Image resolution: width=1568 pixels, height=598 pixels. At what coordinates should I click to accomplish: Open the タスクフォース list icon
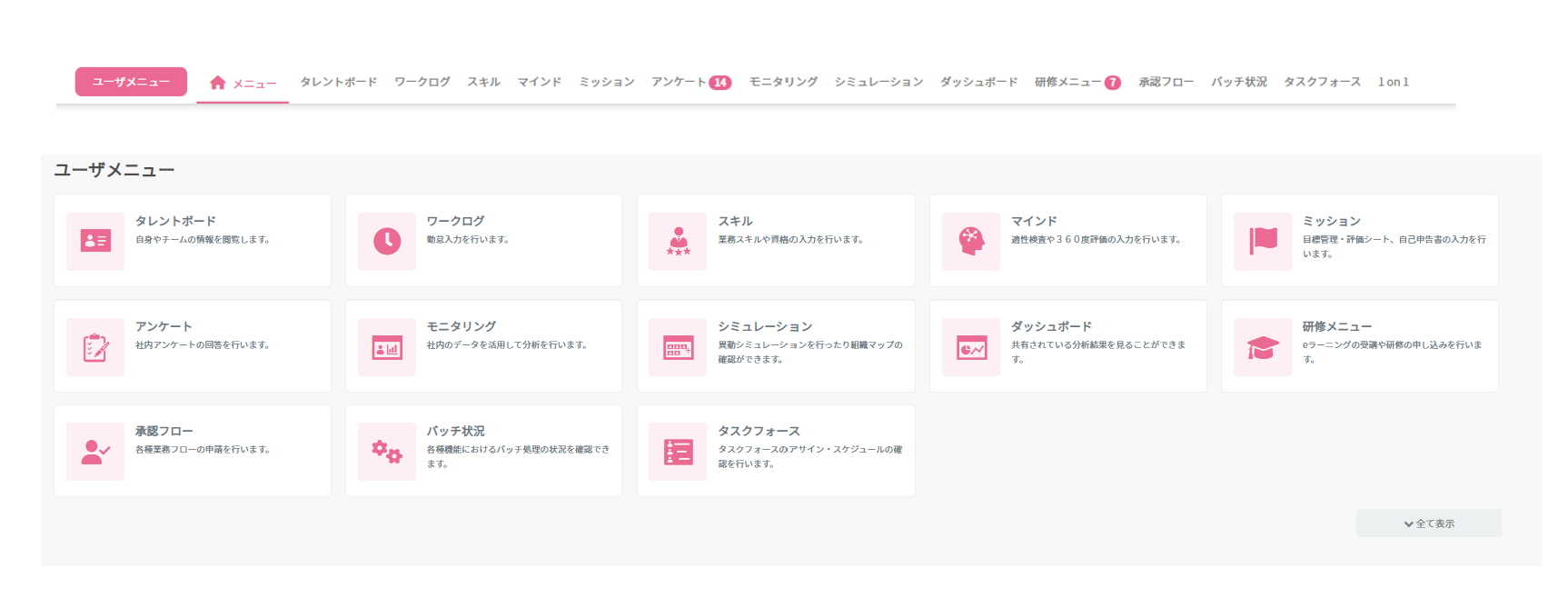tap(678, 452)
